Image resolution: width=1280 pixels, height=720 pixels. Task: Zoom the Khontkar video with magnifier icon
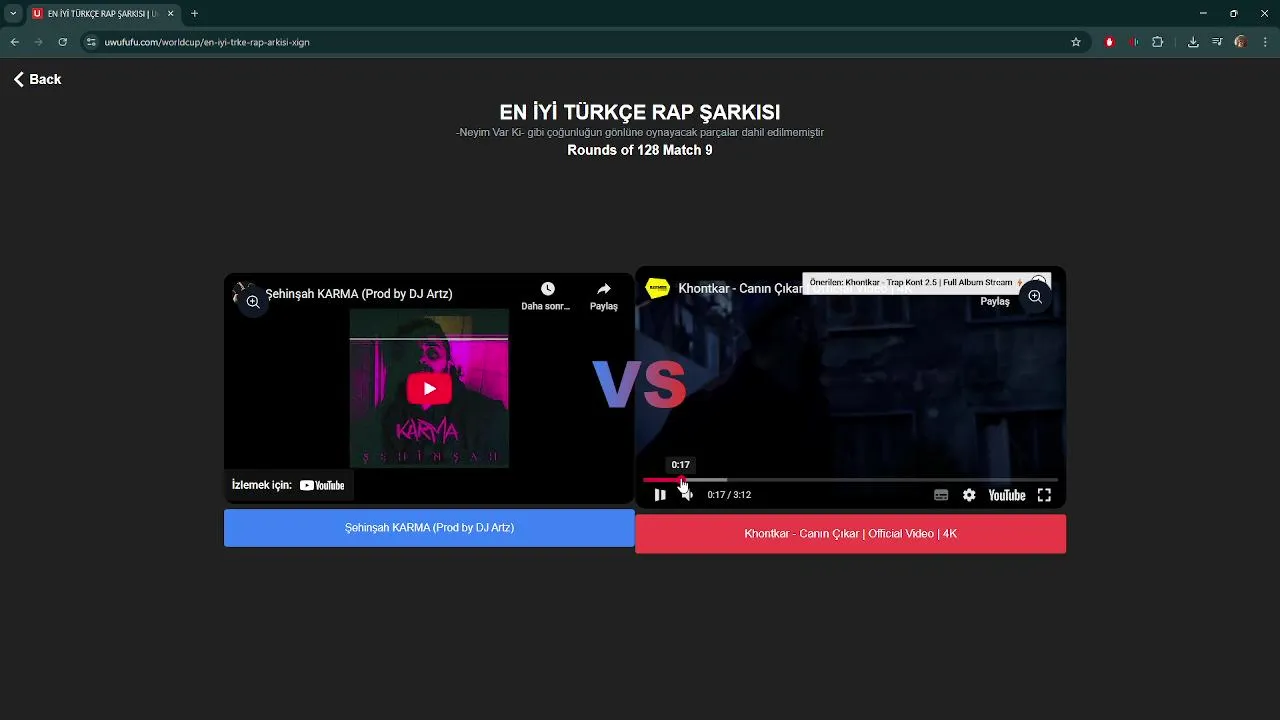[x=1035, y=297]
